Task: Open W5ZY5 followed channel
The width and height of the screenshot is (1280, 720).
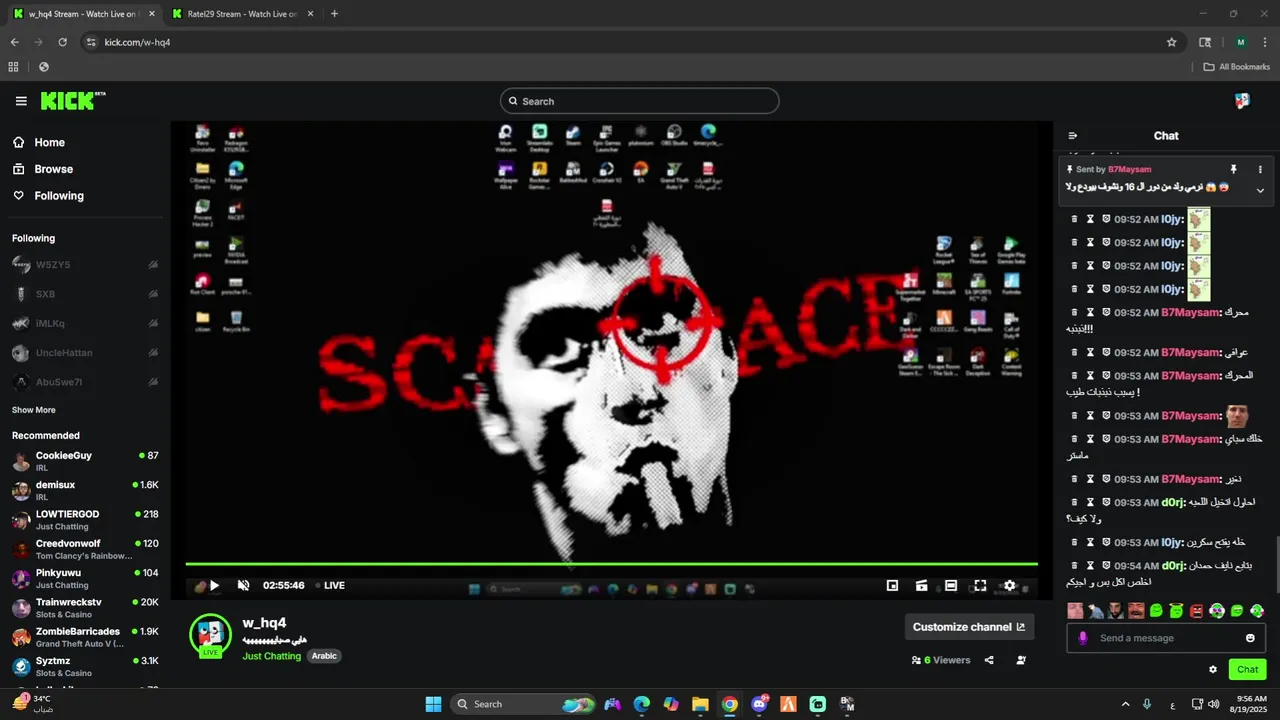Action: coord(85,265)
